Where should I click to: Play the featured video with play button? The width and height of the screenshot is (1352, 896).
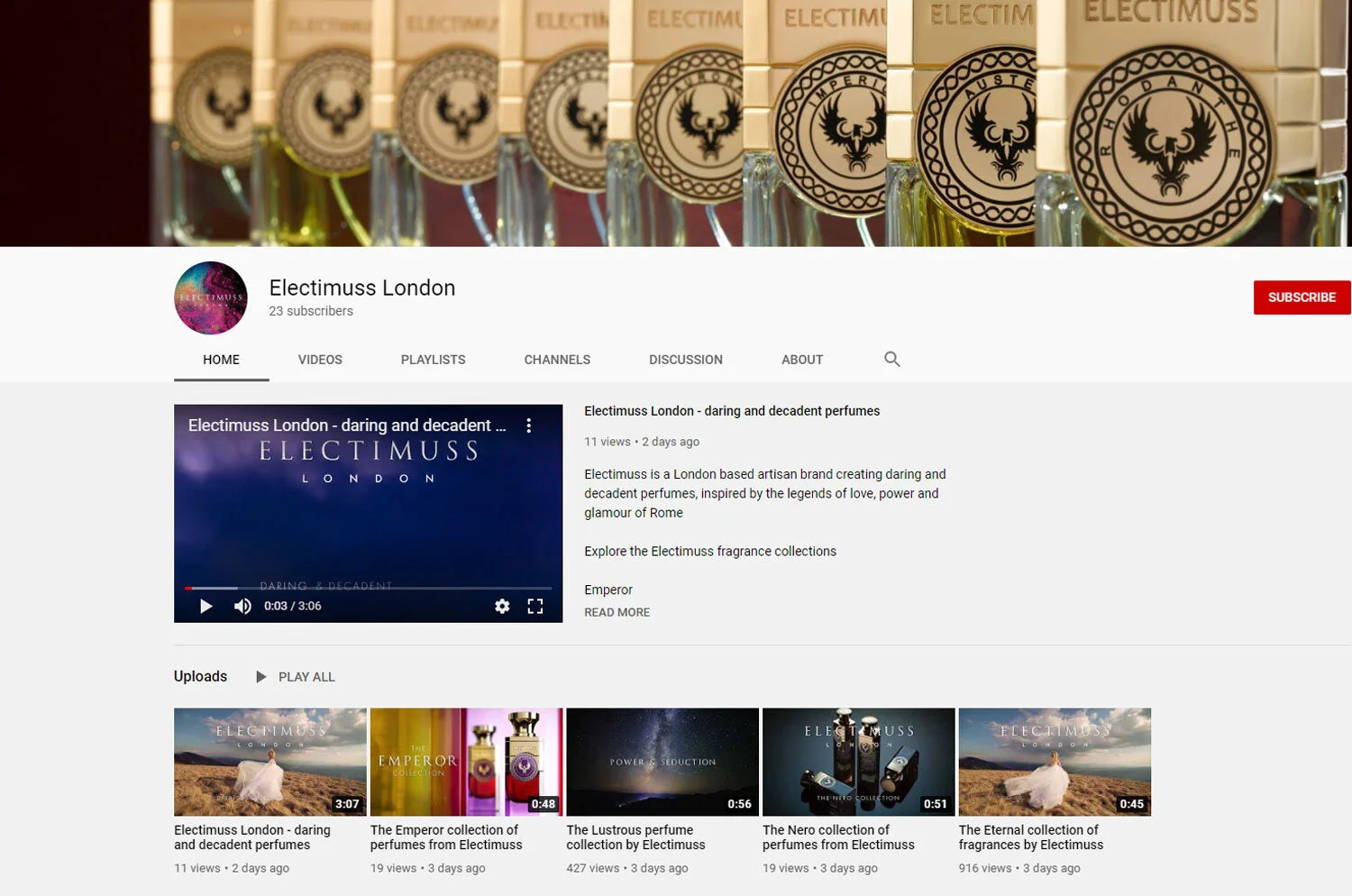coord(206,606)
